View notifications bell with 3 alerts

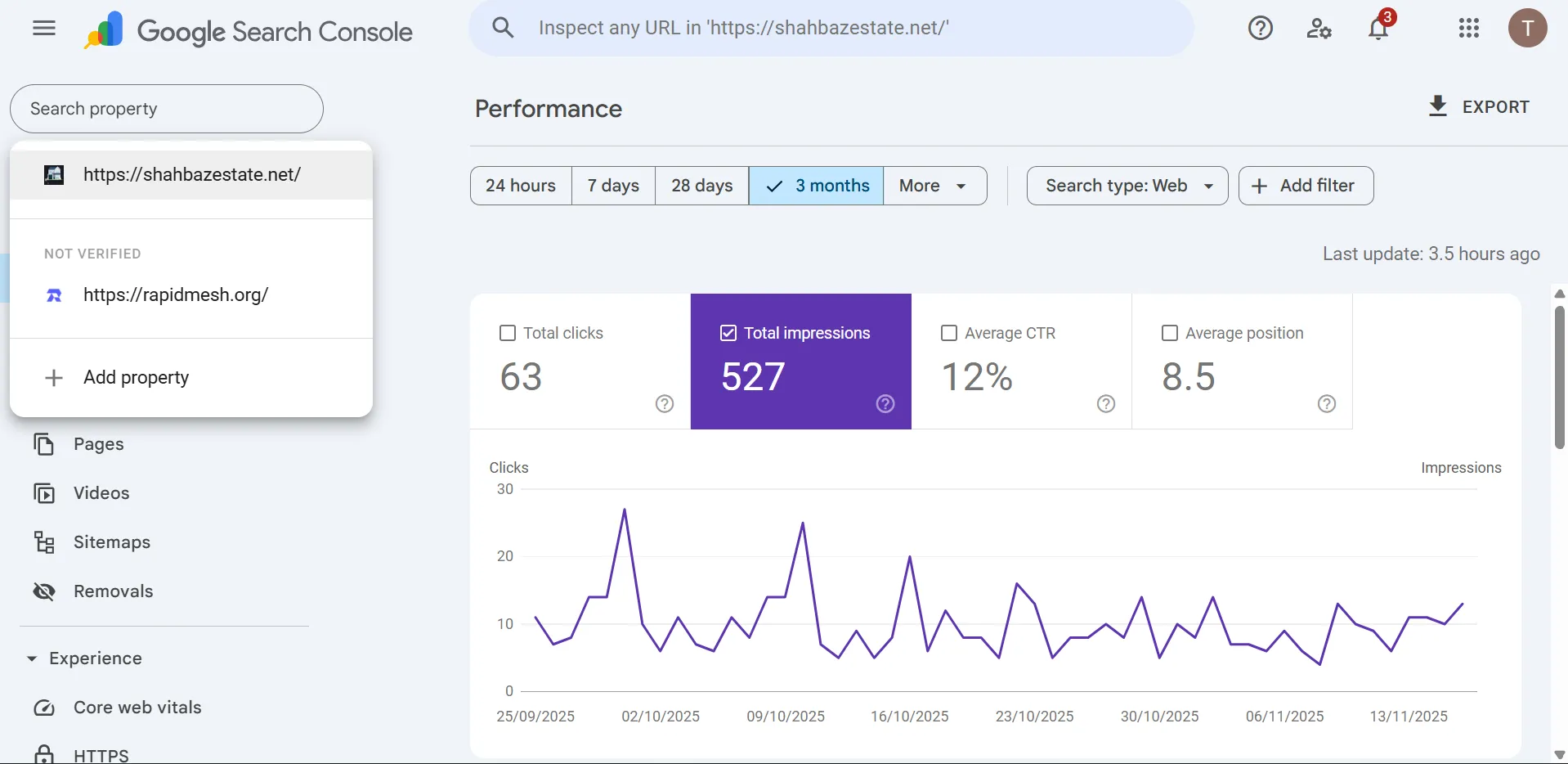(1378, 29)
